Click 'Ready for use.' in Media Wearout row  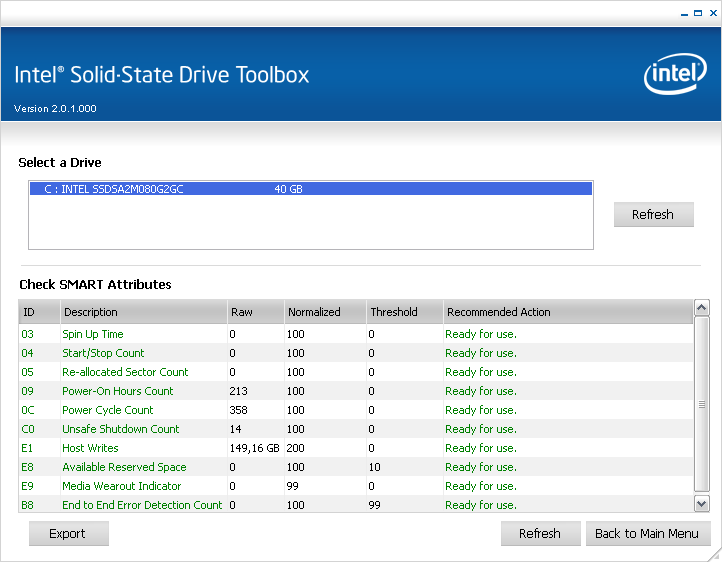coord(481,486)
